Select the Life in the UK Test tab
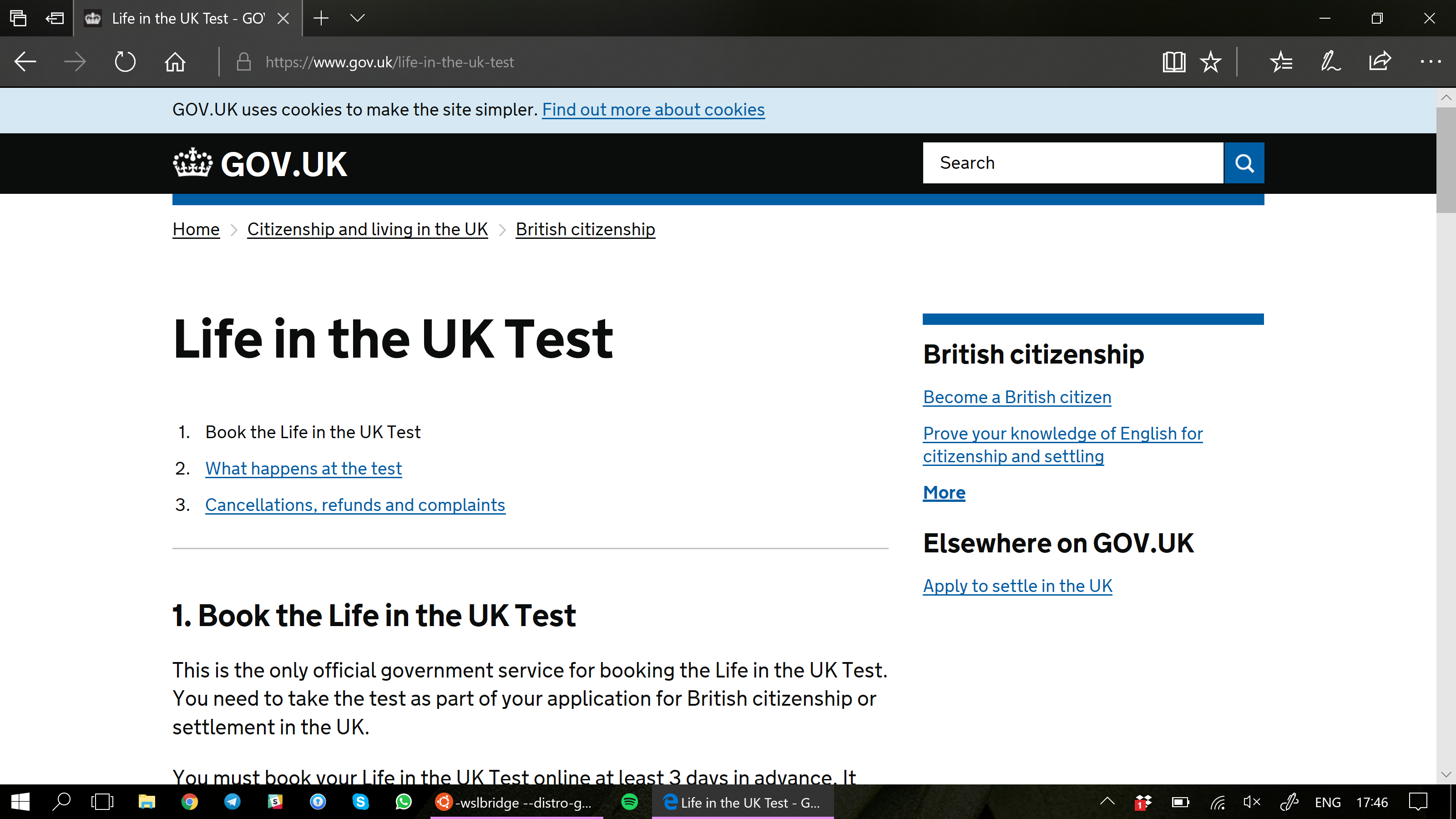This screenshot has width=1456, height=819. click(x=187, y=18)
